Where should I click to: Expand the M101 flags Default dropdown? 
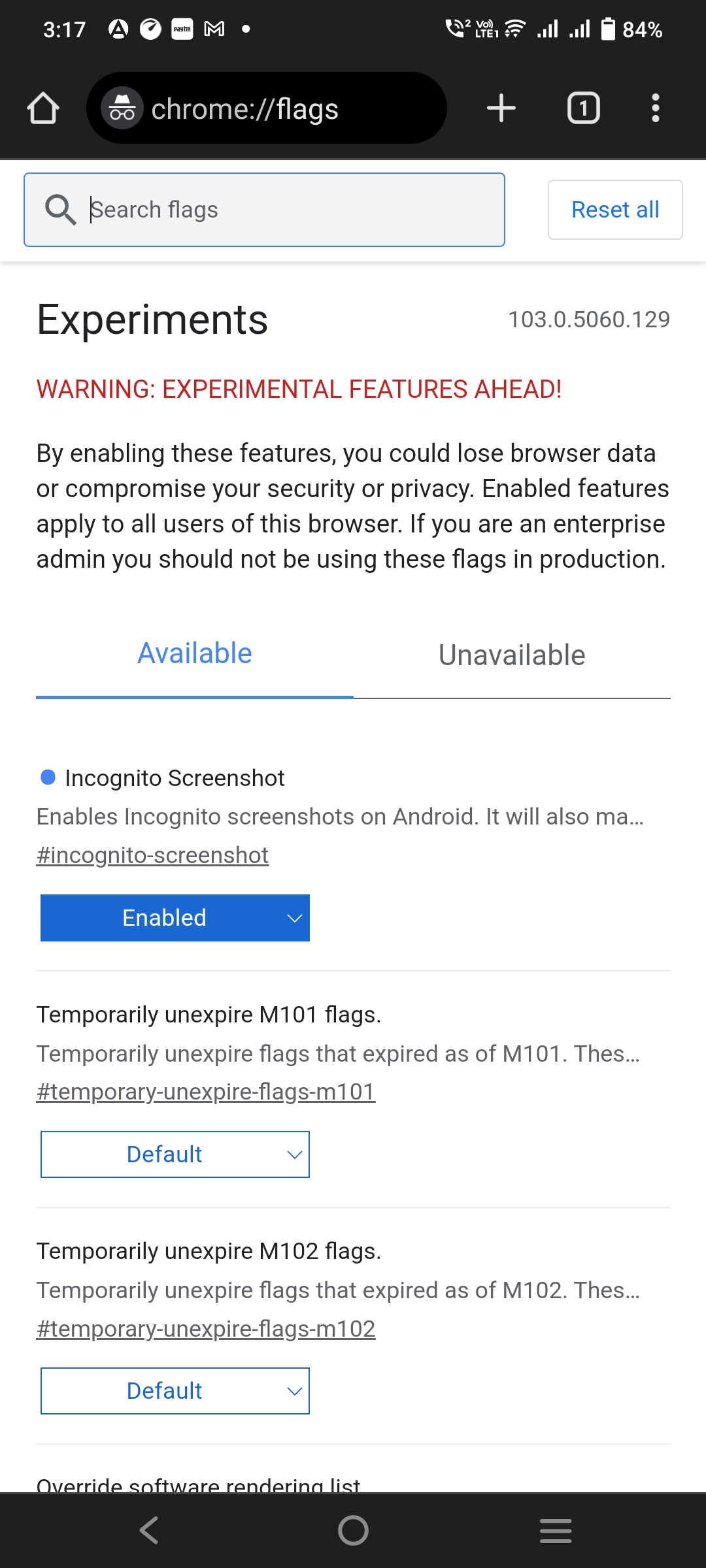(175, 1154)
